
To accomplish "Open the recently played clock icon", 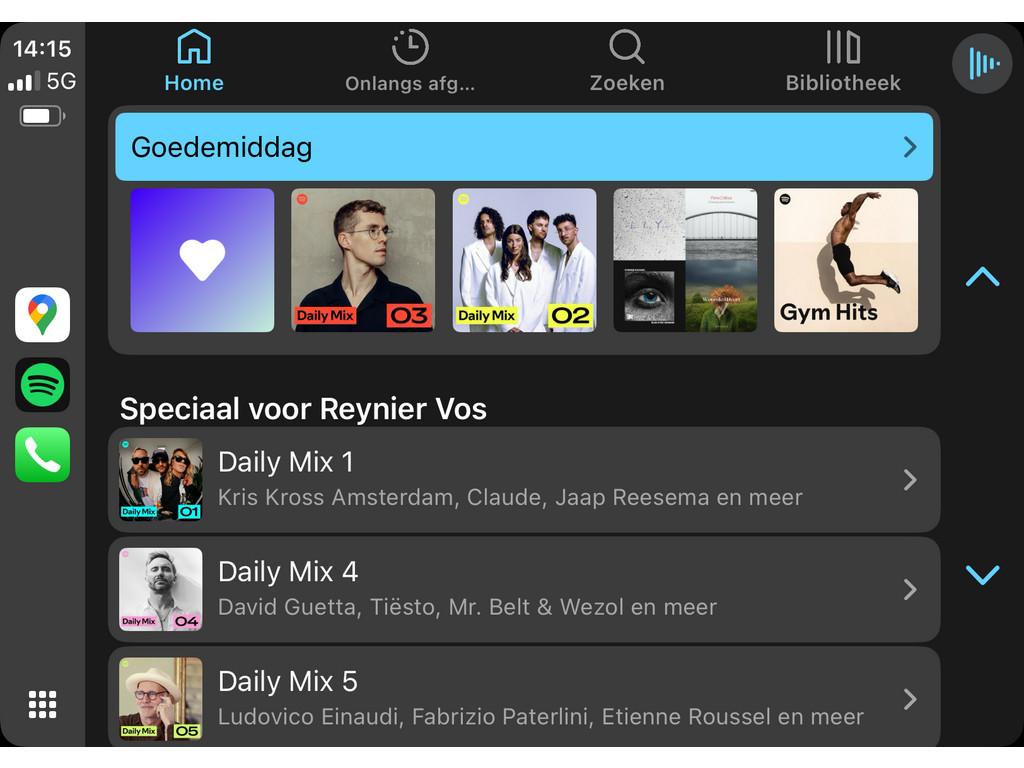I will (410, 47).
